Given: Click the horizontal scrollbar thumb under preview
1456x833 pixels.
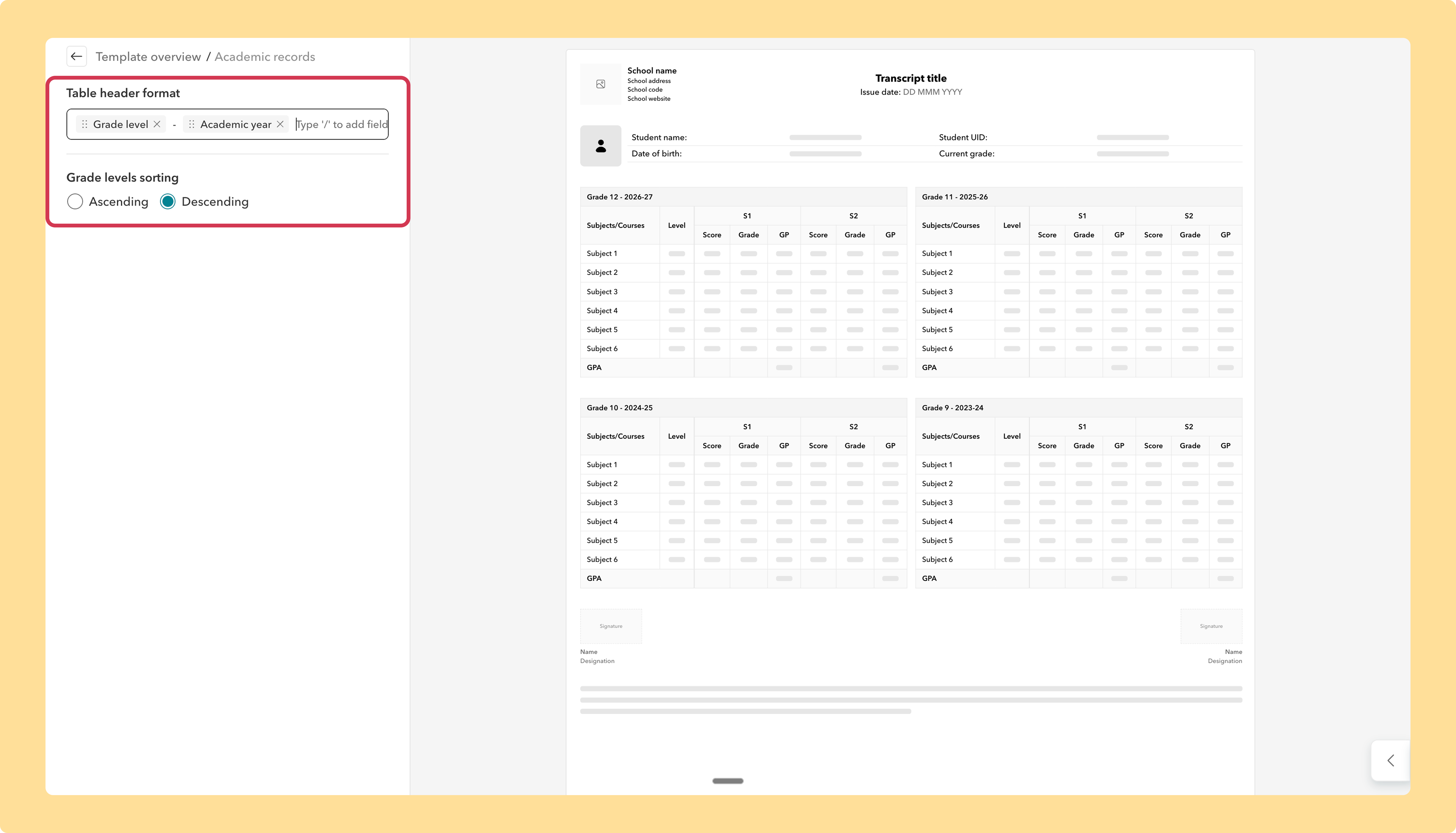Looking at the screenshot, I should tap(728, 781).
